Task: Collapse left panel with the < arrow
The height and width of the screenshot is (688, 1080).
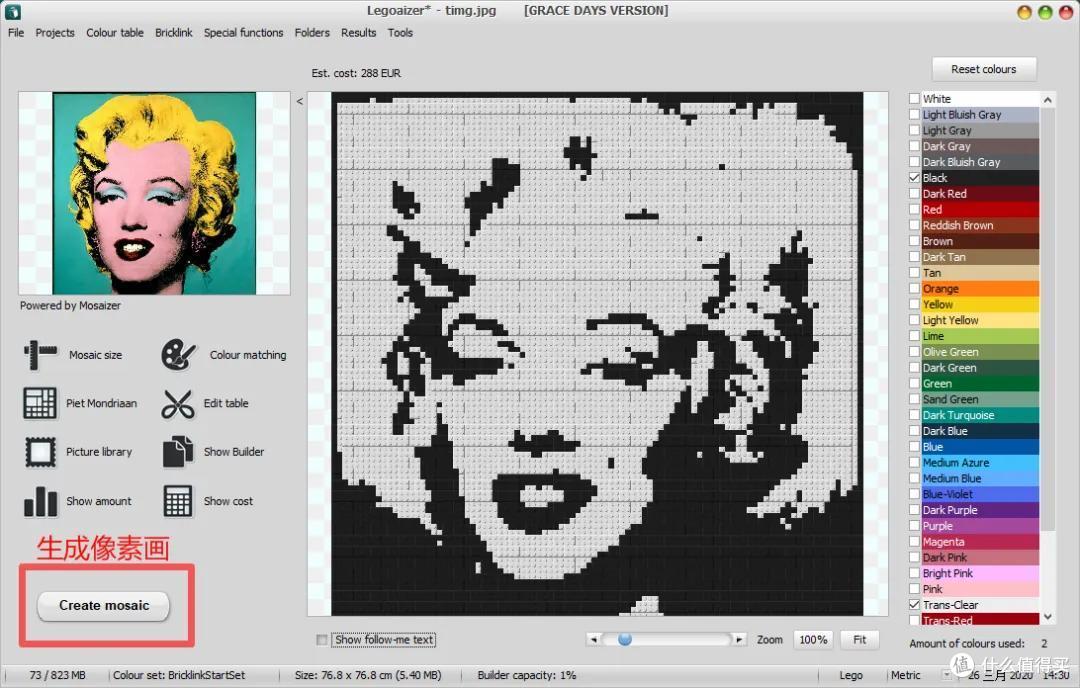Action: pos(300,101)
